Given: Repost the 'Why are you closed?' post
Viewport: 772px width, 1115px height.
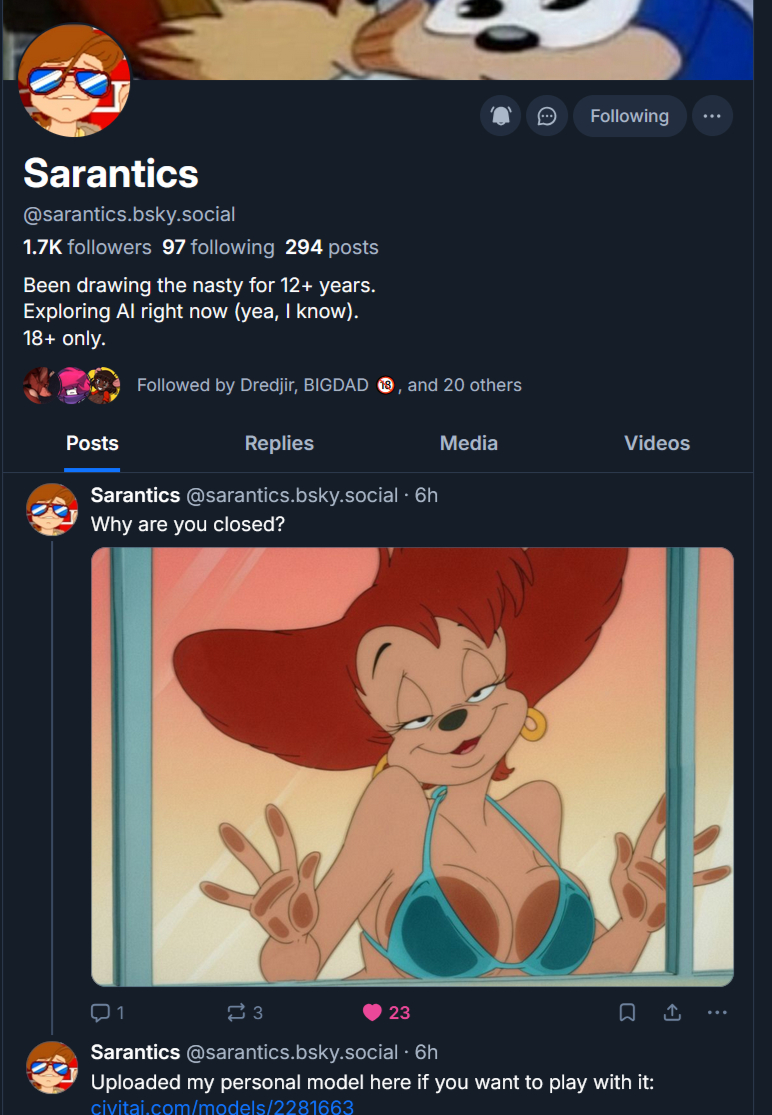Looking at the screenshot, I should point(237,1012).
